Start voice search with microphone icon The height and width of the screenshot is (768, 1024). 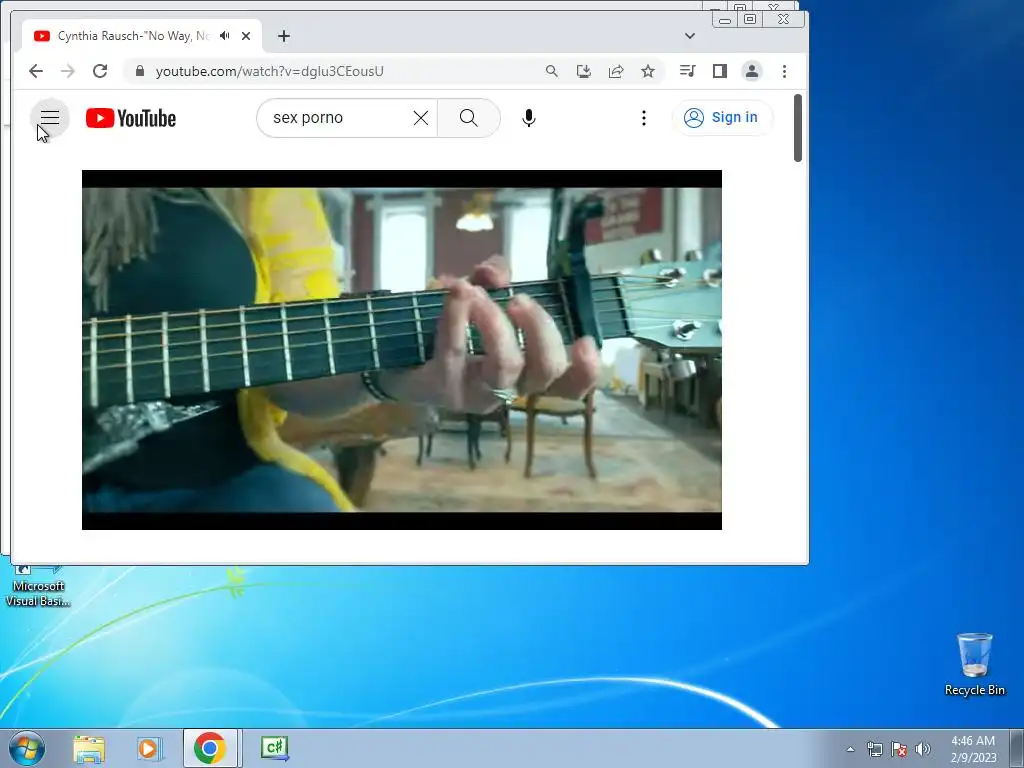[x=529, y=118]
